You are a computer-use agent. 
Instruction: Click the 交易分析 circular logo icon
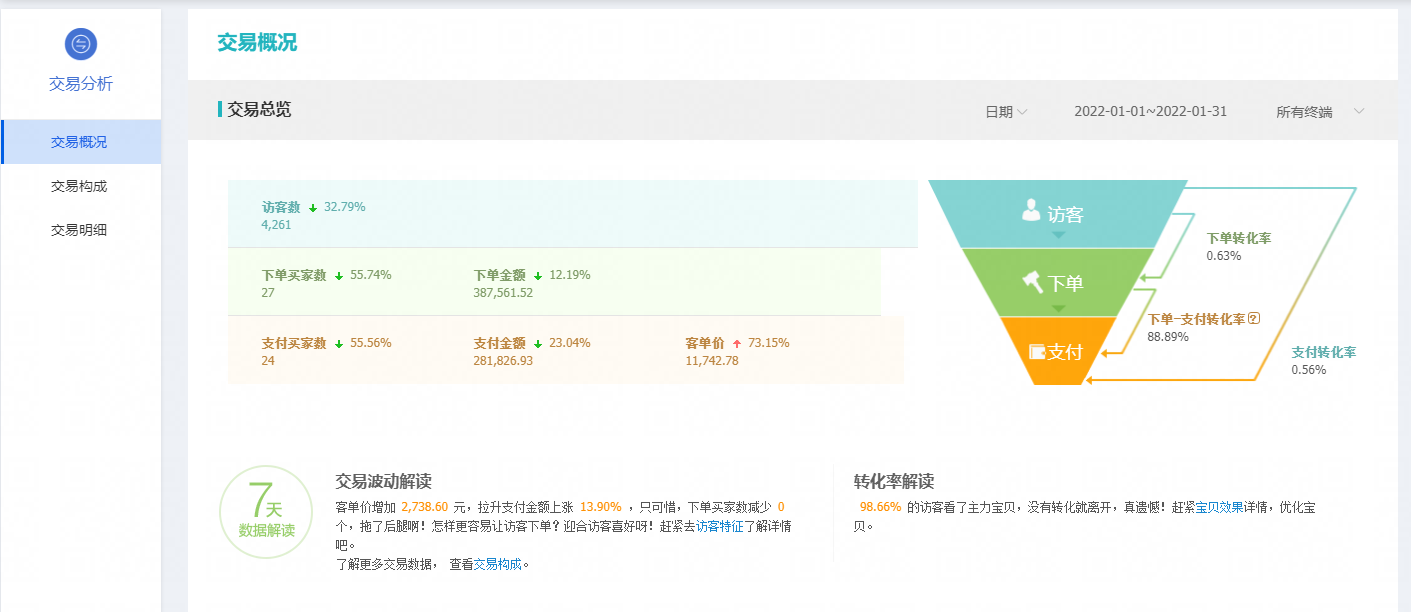[x=81, y=44]
